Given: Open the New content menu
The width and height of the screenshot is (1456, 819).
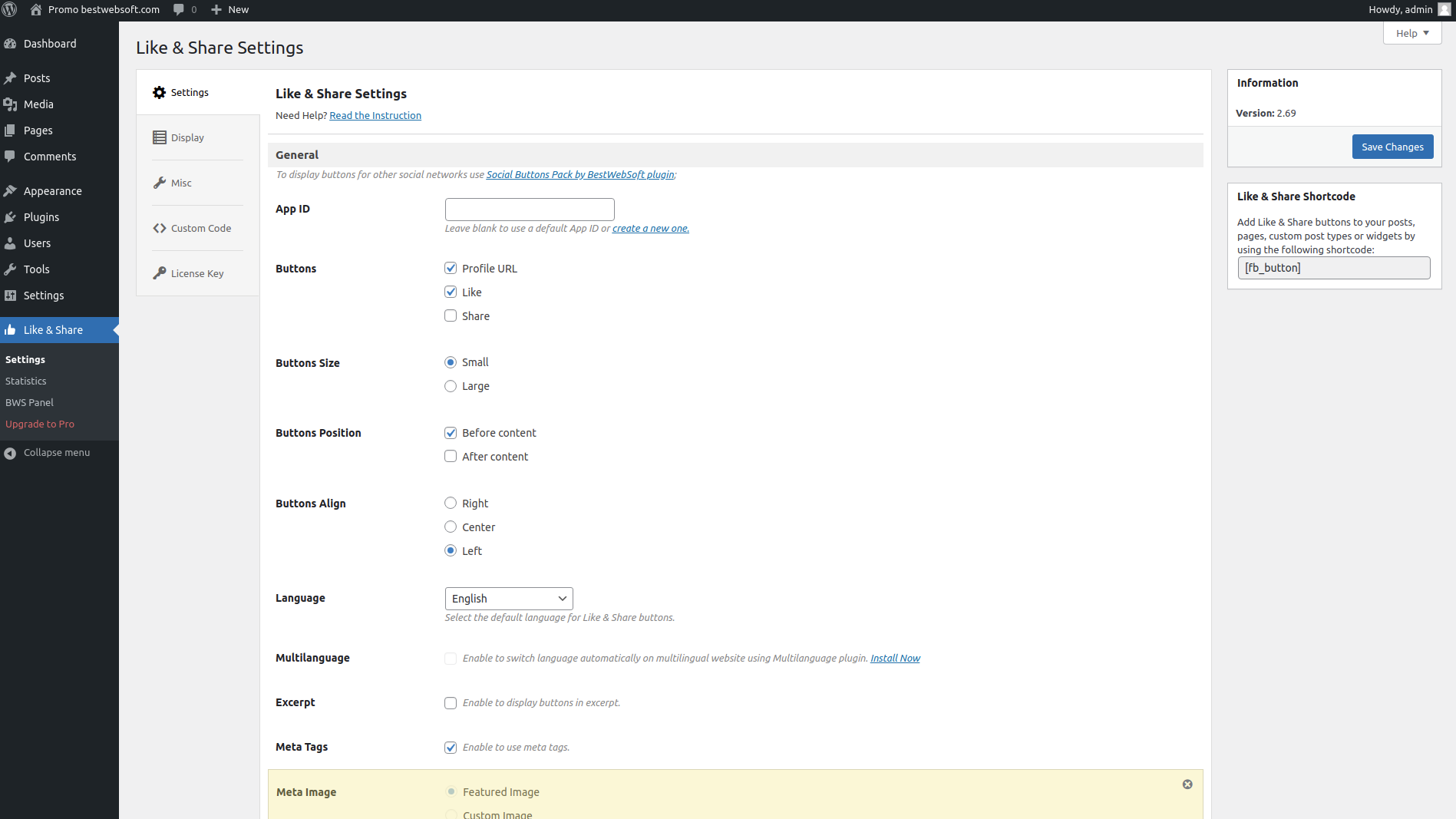Looking at the screenshot, I should [229, 10].
